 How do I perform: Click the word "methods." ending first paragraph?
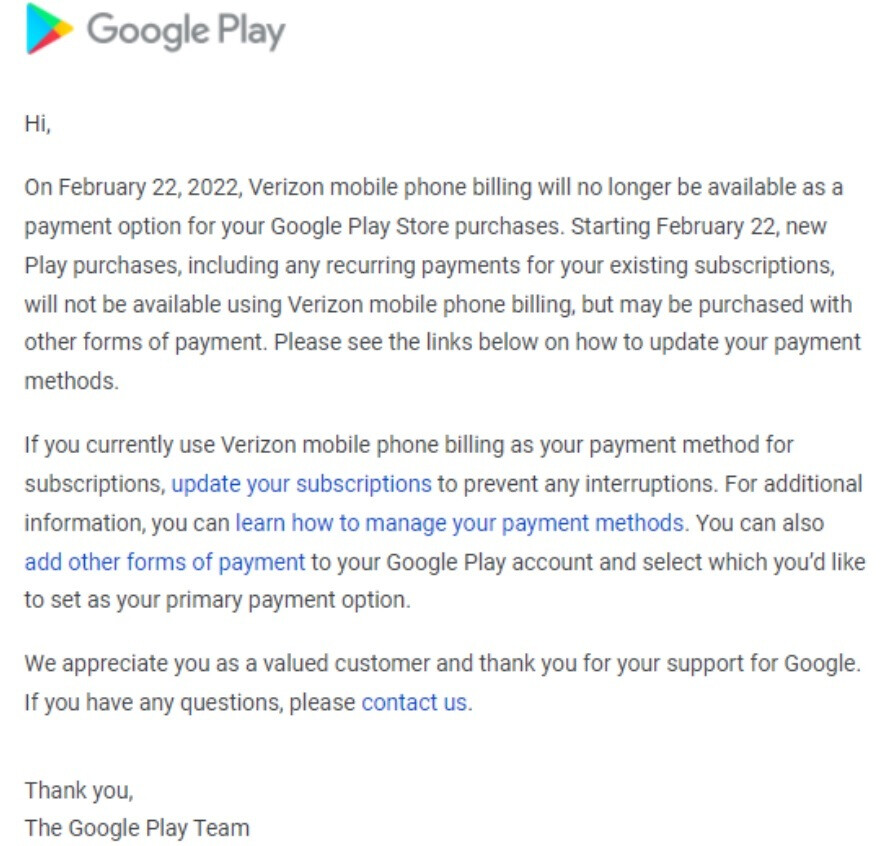click(71, 381)
